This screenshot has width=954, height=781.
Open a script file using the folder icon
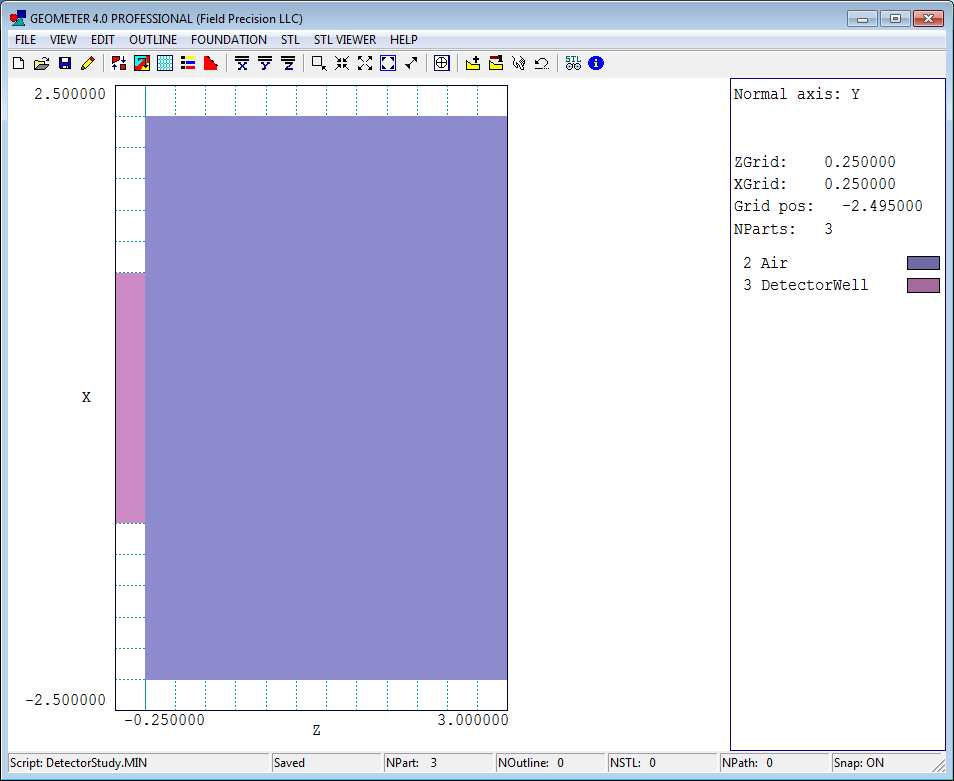point(41,63)
